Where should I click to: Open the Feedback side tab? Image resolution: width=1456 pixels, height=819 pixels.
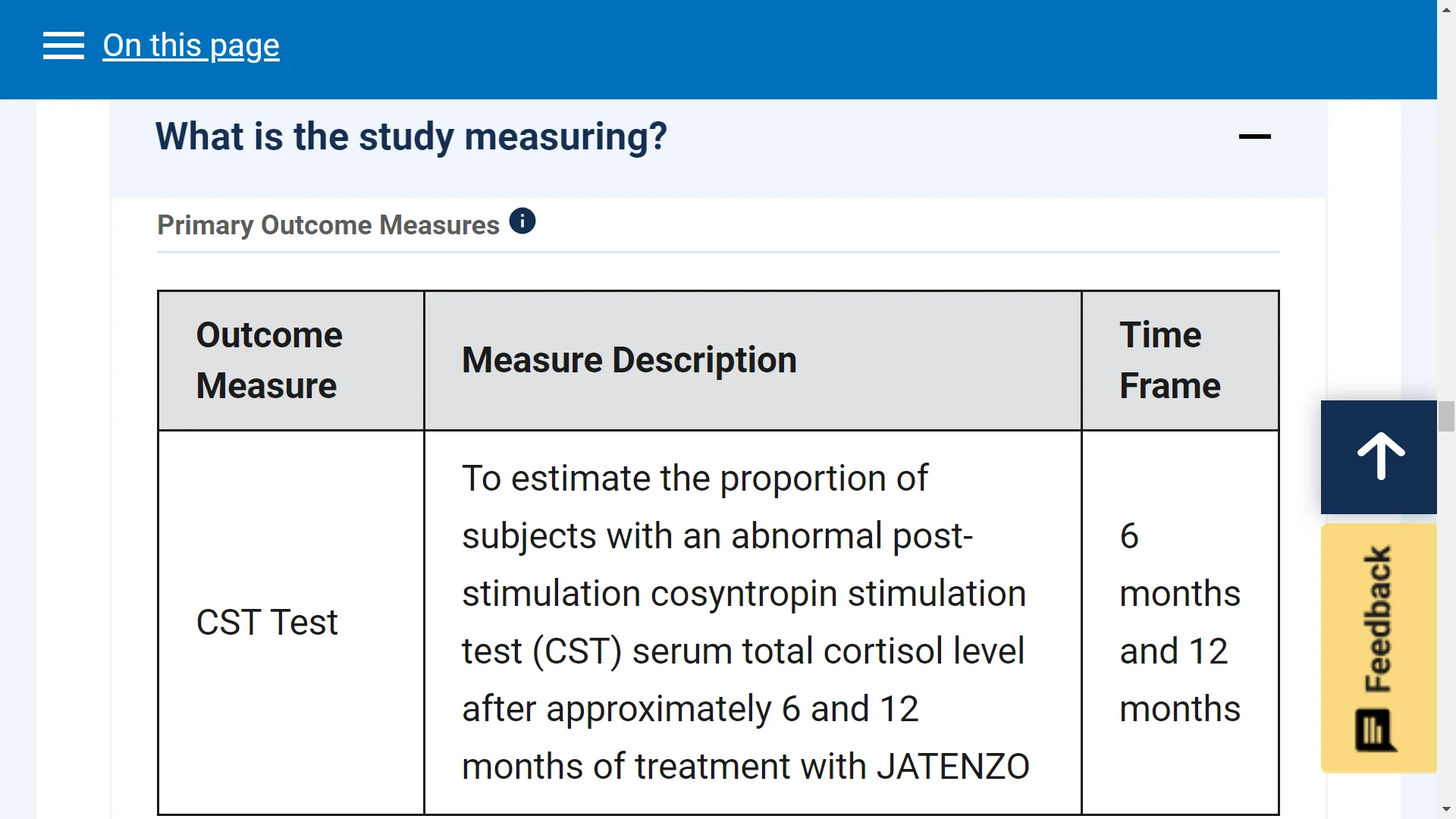(x=1379, y=648)
